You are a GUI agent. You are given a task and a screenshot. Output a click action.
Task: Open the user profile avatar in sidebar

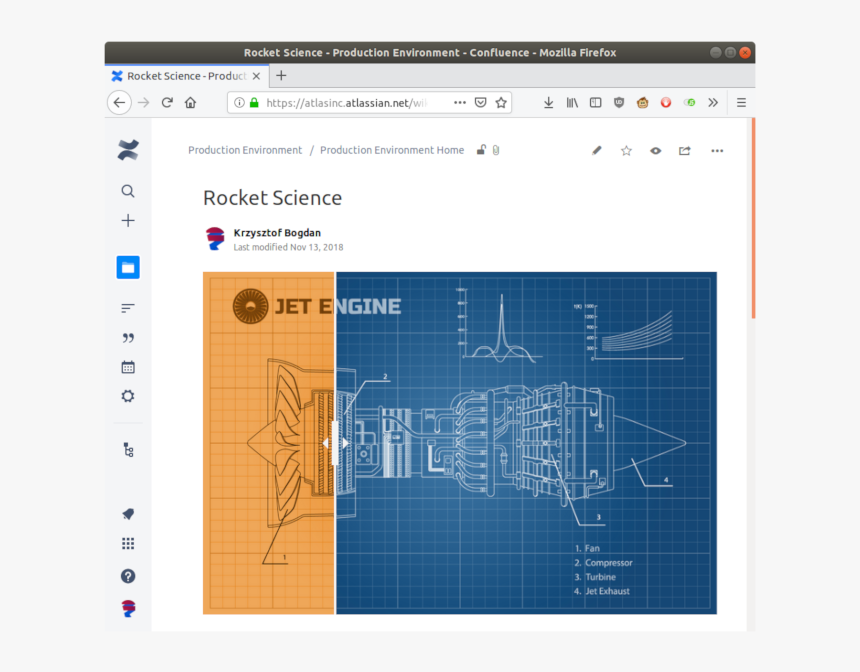(128, 608)
